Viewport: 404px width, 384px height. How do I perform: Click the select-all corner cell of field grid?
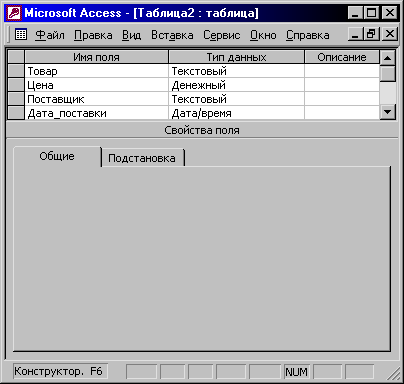click(16, 57)
